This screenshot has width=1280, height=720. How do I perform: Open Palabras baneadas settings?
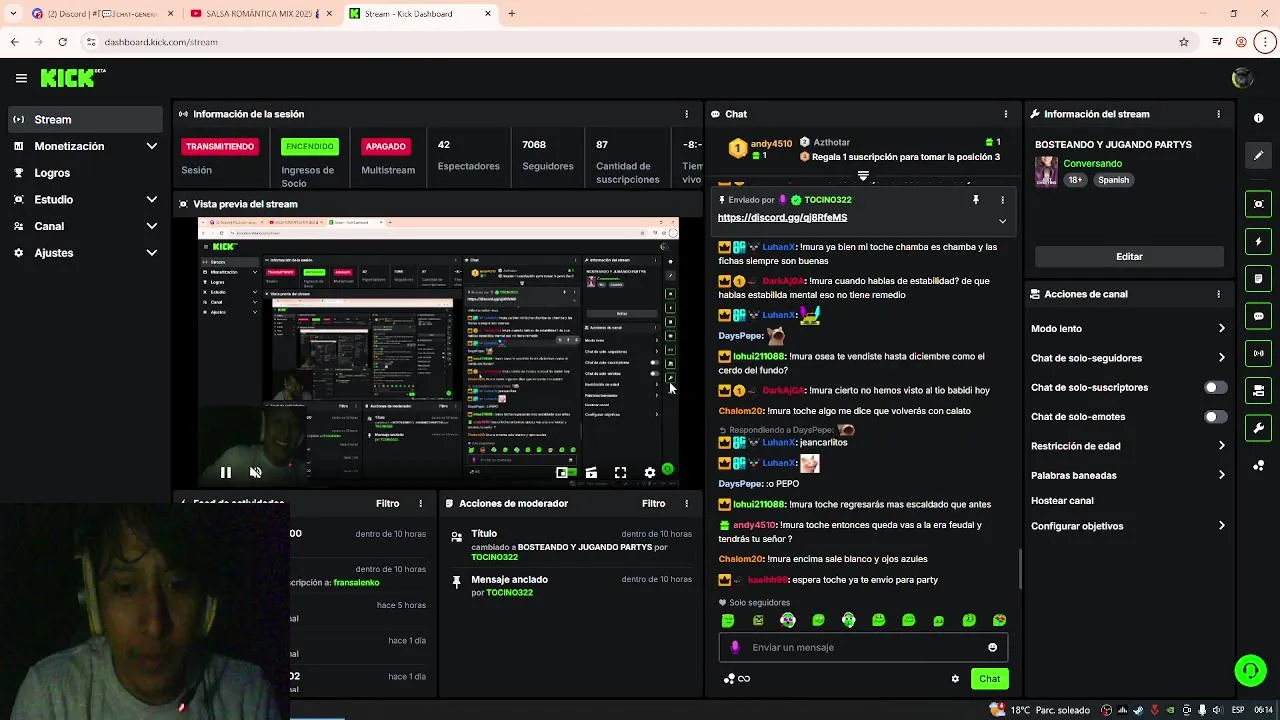(1128, 475)
